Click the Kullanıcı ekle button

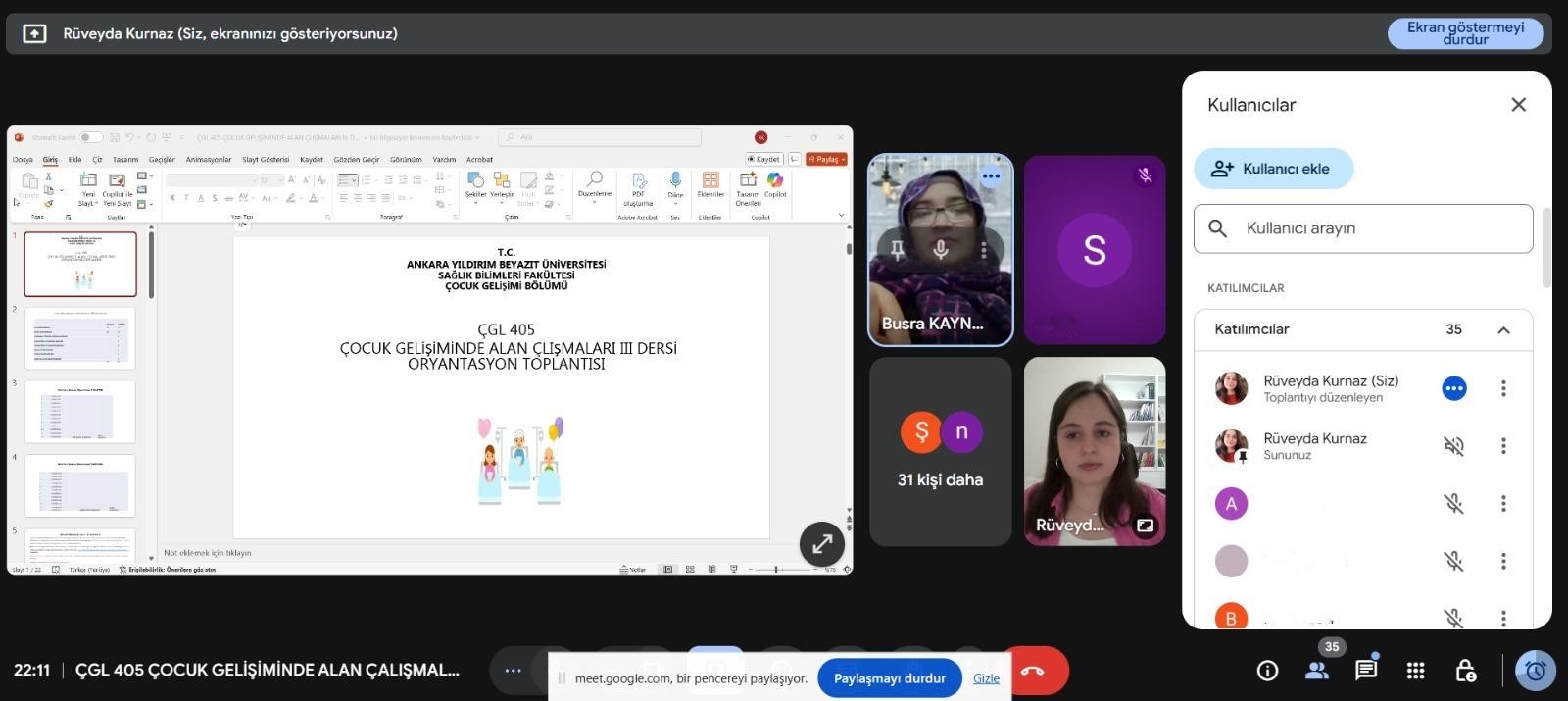tap(1273, 169)
